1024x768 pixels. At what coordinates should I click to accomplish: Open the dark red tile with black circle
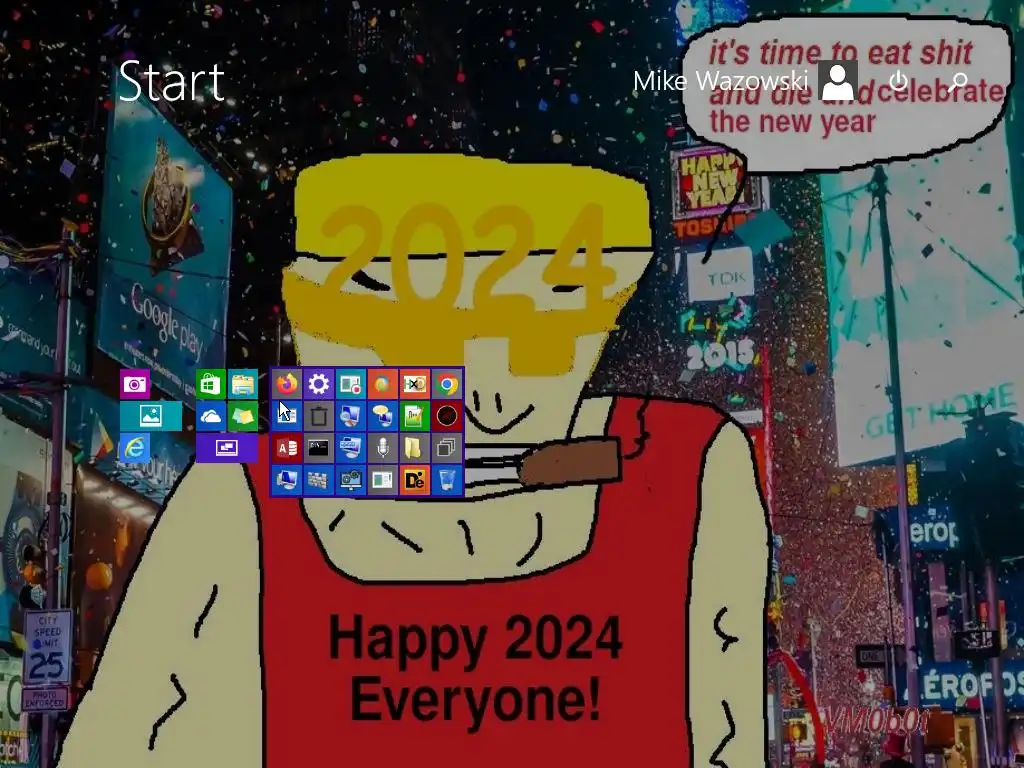click(x=447, y=416)
